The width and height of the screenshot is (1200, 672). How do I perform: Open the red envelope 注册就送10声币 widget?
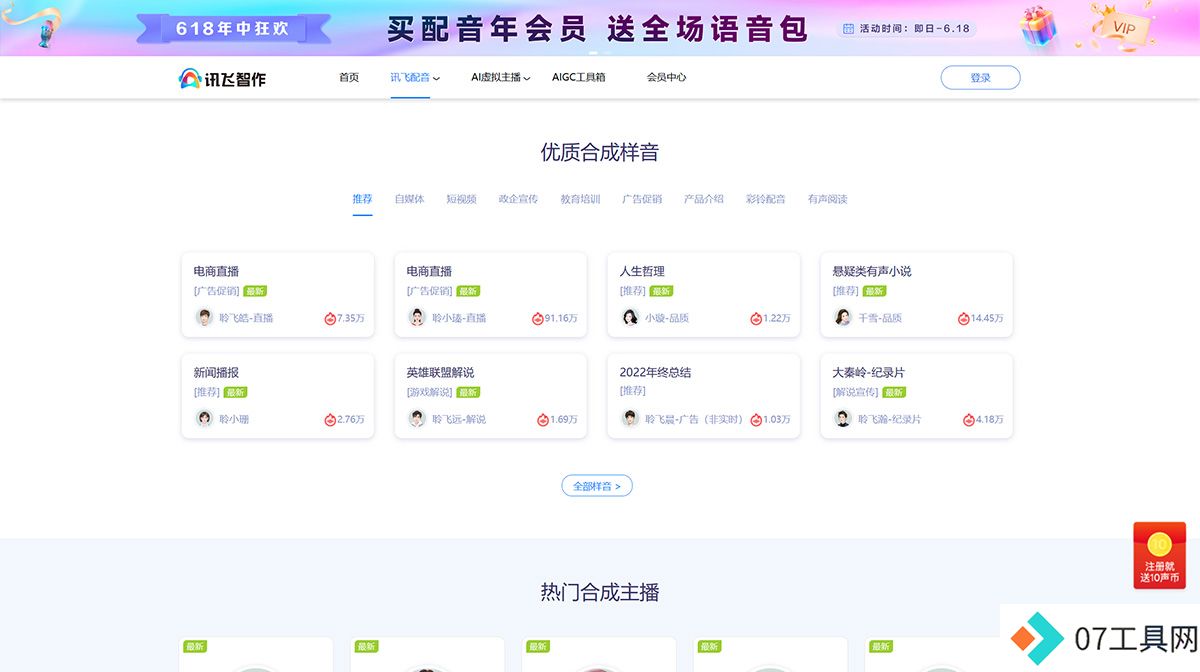pos(1159,556)
